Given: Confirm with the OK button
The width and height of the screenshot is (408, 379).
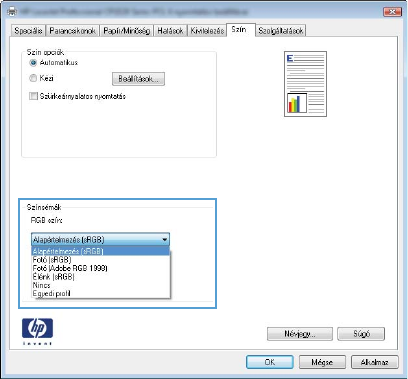Looking at the screenshot, I should tap(270, 362).
